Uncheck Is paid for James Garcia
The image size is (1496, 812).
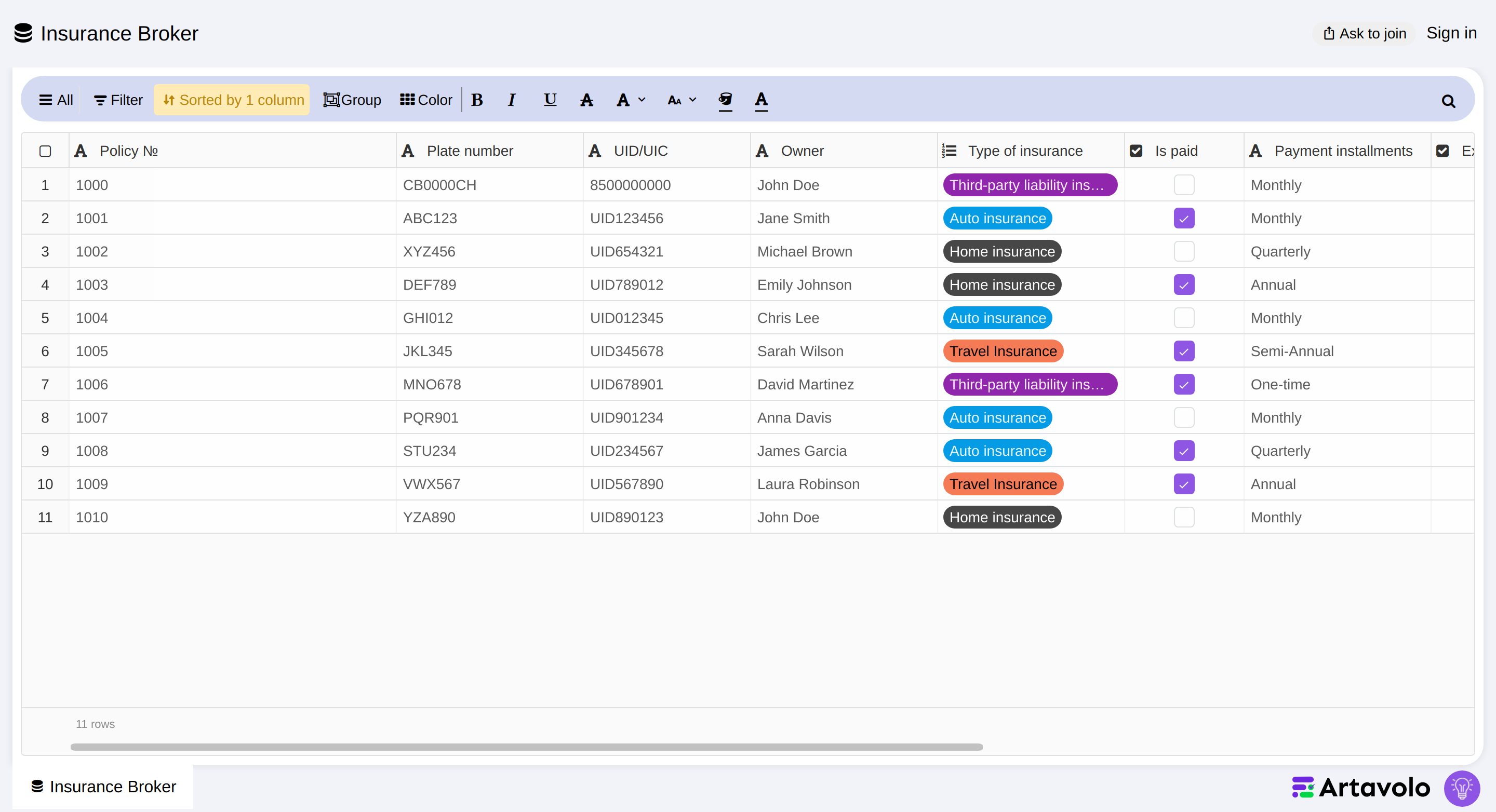tap(1184, 451)
